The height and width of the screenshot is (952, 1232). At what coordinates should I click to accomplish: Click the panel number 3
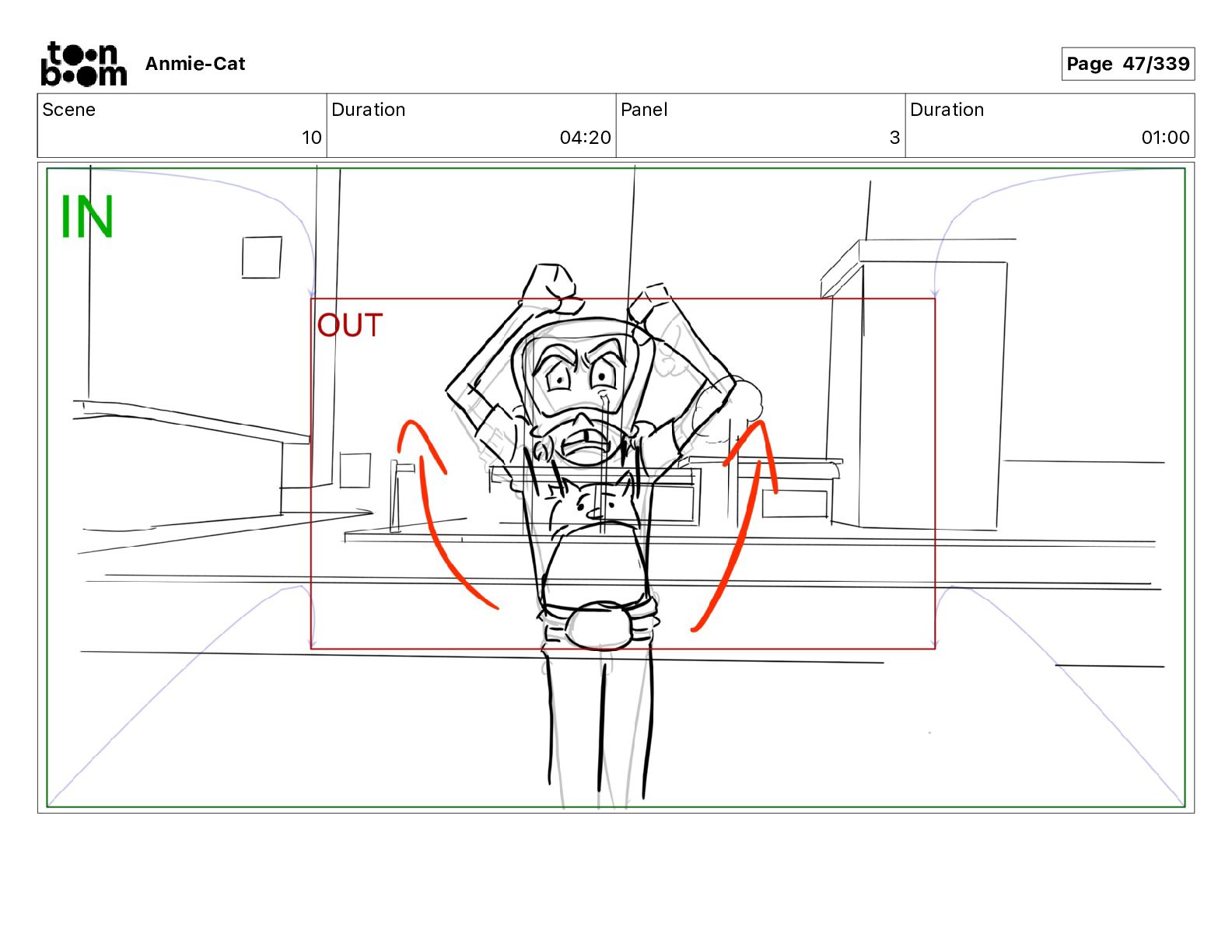coord(894,138)
